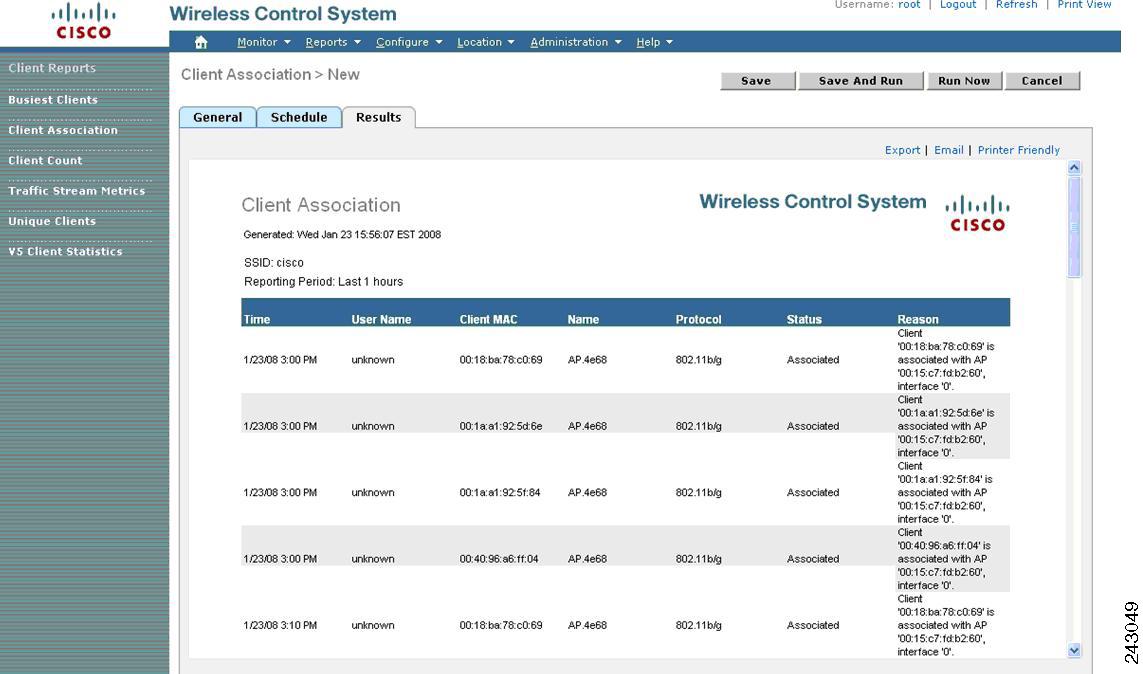Image resolution: width=1143 pixels, height=674 pixels.
Task: Open Client Association in sidebar
Action: (x=63, y=130)
